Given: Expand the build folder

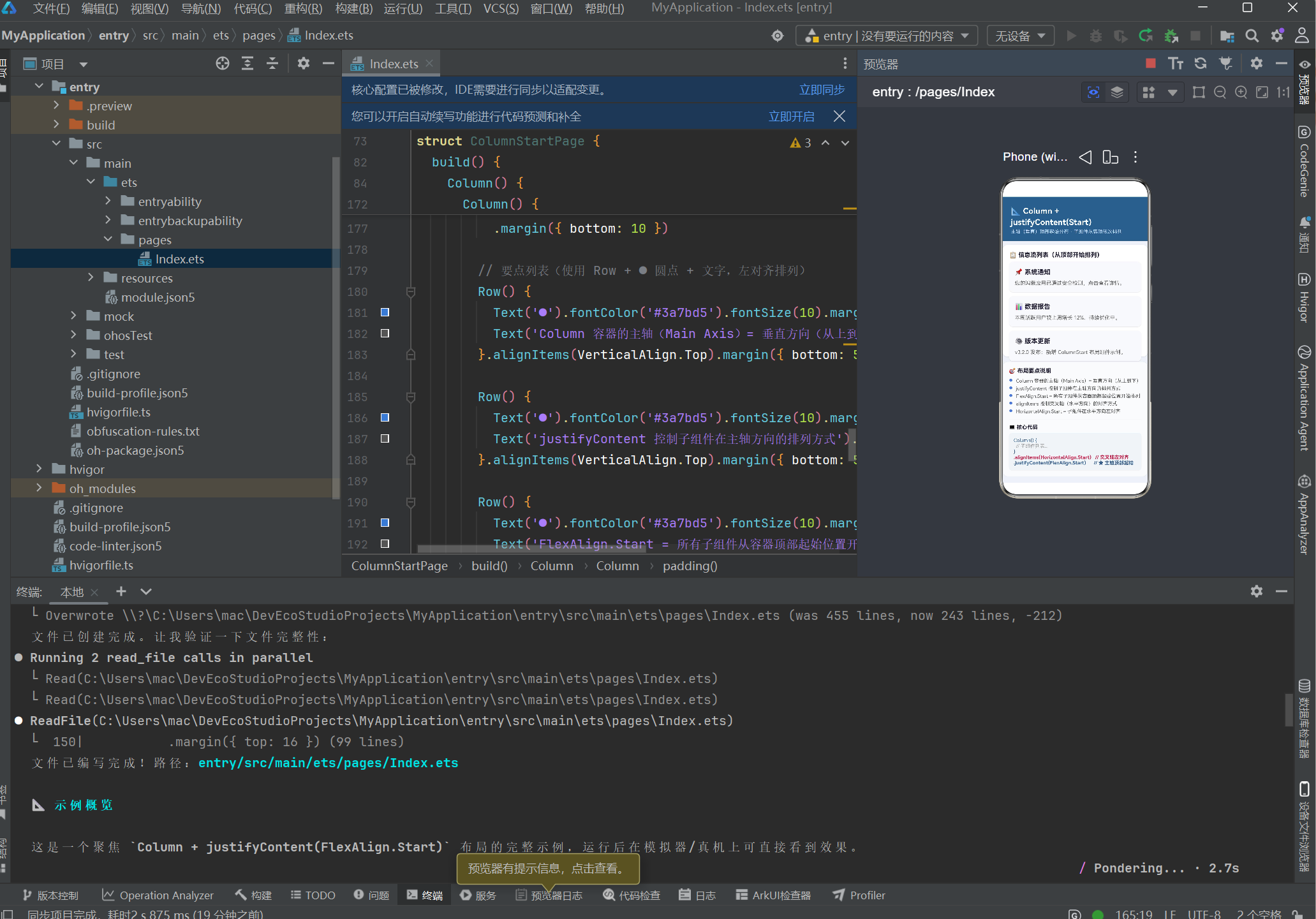Looking at the screenshot, I should (56, 124).
